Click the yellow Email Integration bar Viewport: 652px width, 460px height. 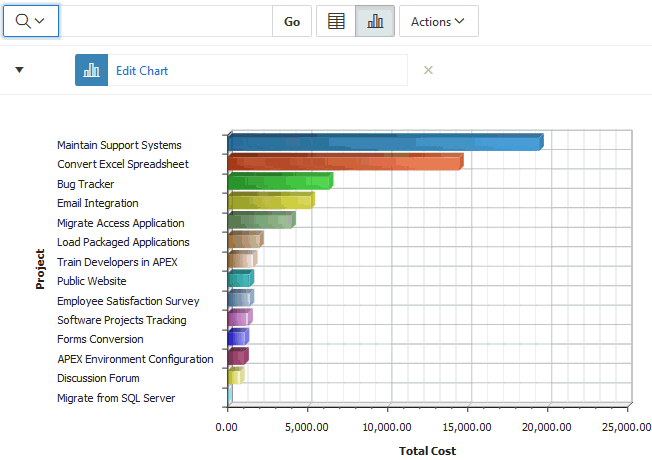click(270, 201)
